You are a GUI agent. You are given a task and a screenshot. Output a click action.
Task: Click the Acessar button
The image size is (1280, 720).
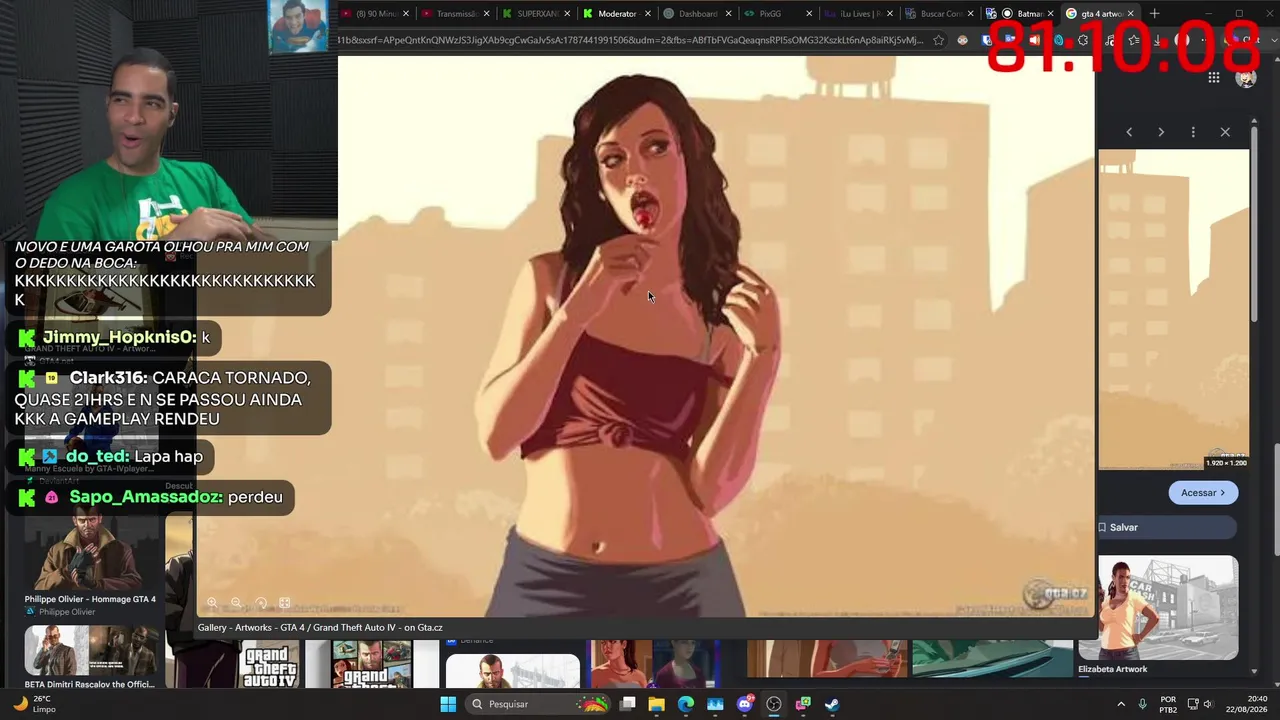tap(1203, 493)
